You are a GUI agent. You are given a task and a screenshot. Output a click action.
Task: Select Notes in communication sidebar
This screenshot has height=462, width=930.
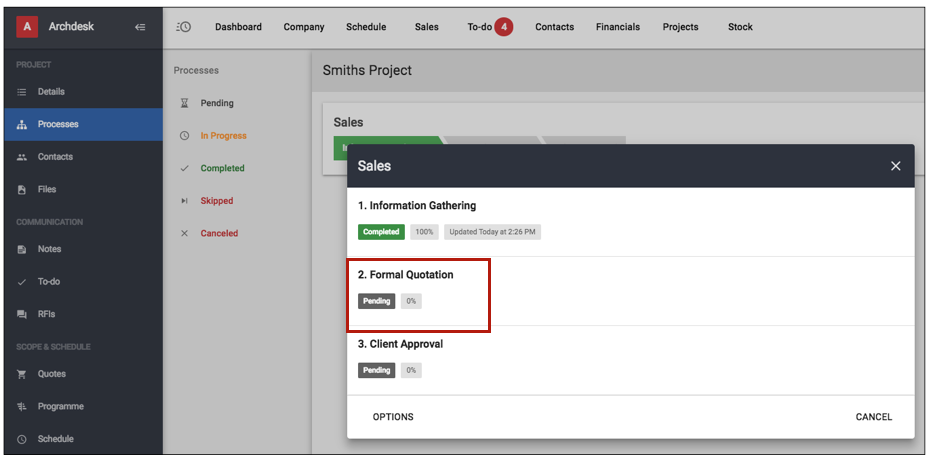[83, 249]
